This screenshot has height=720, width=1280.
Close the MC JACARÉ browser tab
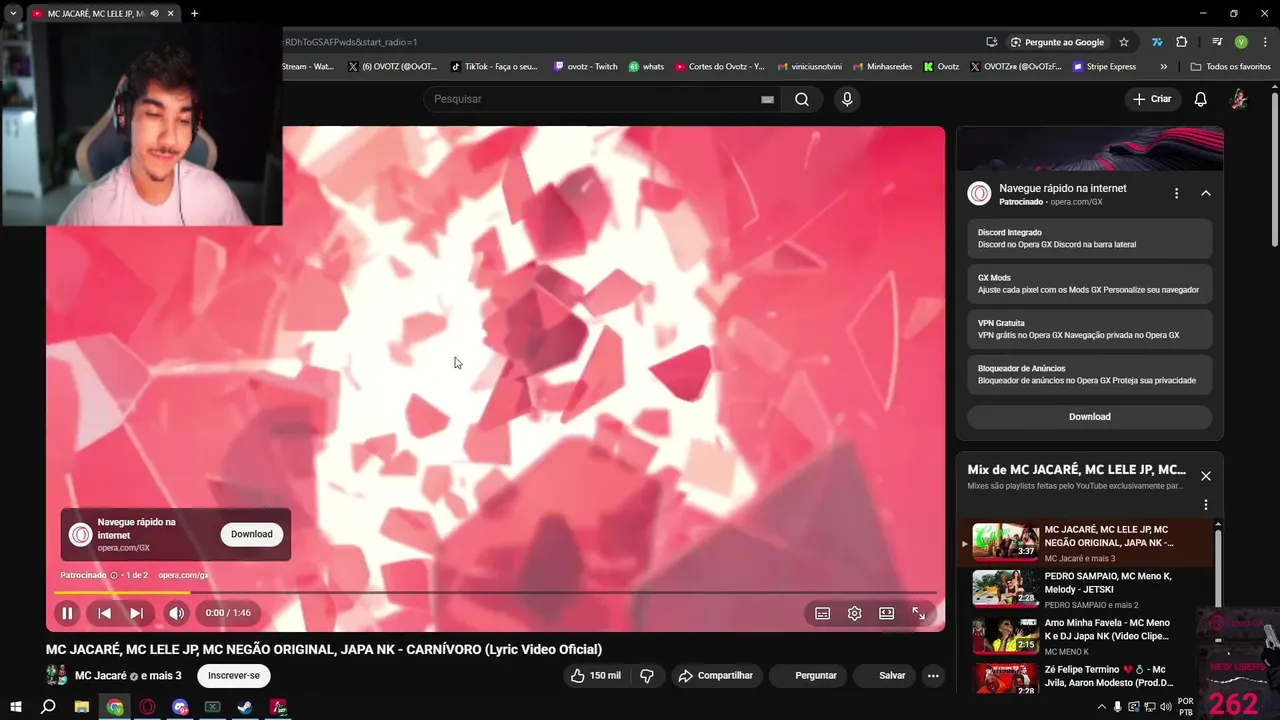pos(171,14)
